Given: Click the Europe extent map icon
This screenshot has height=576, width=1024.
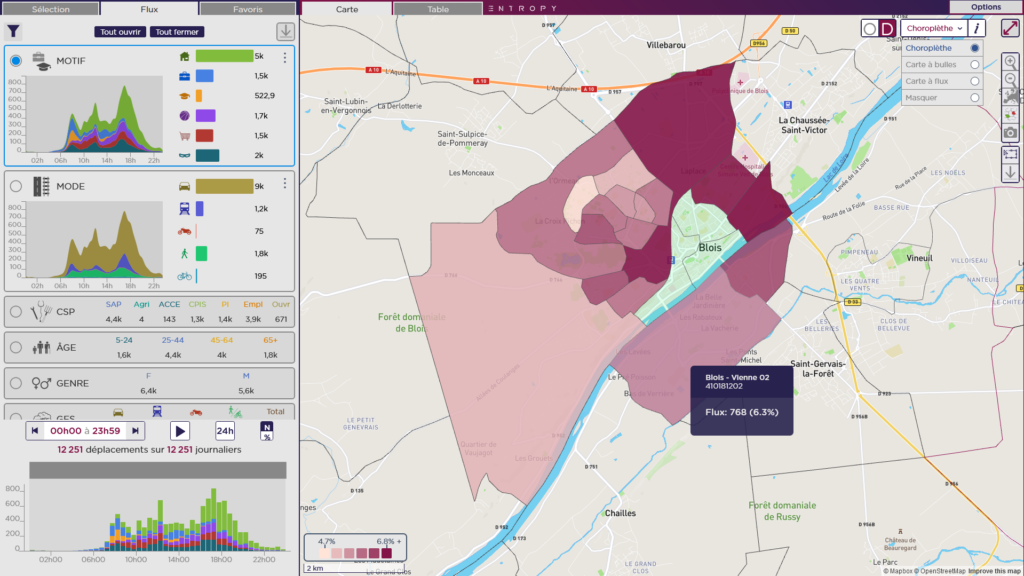Looking at the screenshot, I should (1010, 96).
